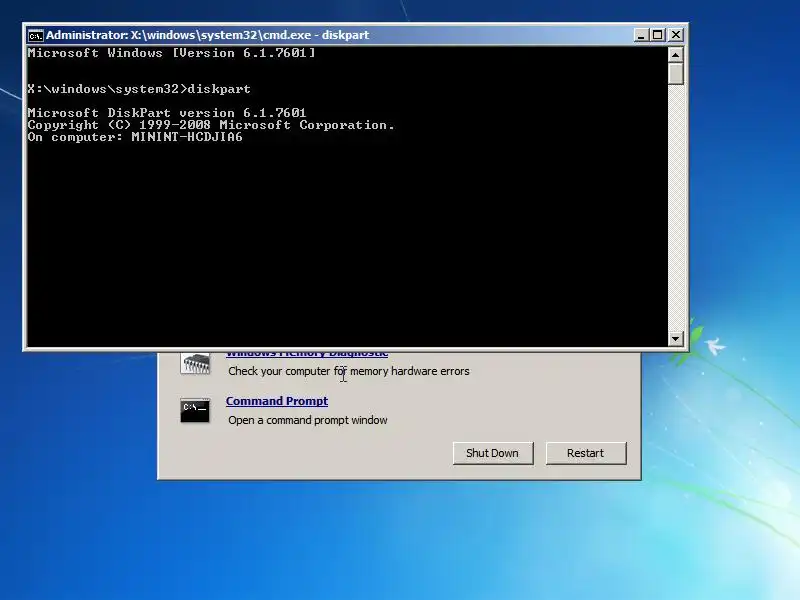Click the cmd scrollbar down arrow
800x600 pixels.
pos(676,338)
